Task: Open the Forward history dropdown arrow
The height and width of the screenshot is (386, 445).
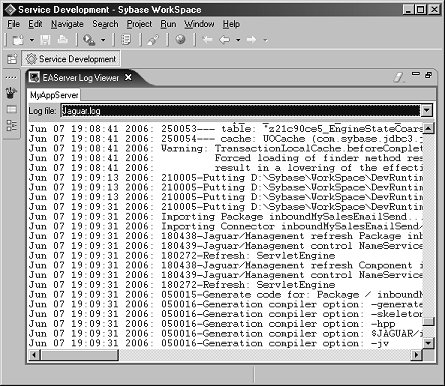Action: (265, 40)
